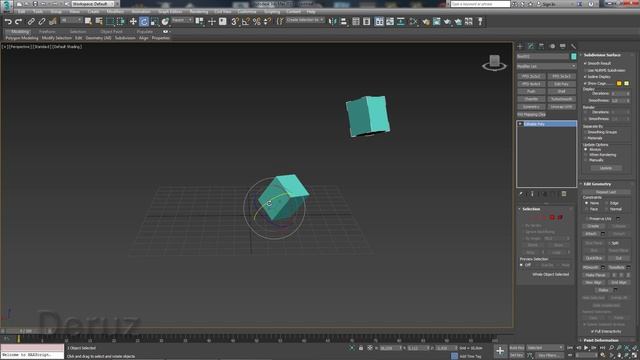Select the red Polygon sub-object icon

click(552, 217)
